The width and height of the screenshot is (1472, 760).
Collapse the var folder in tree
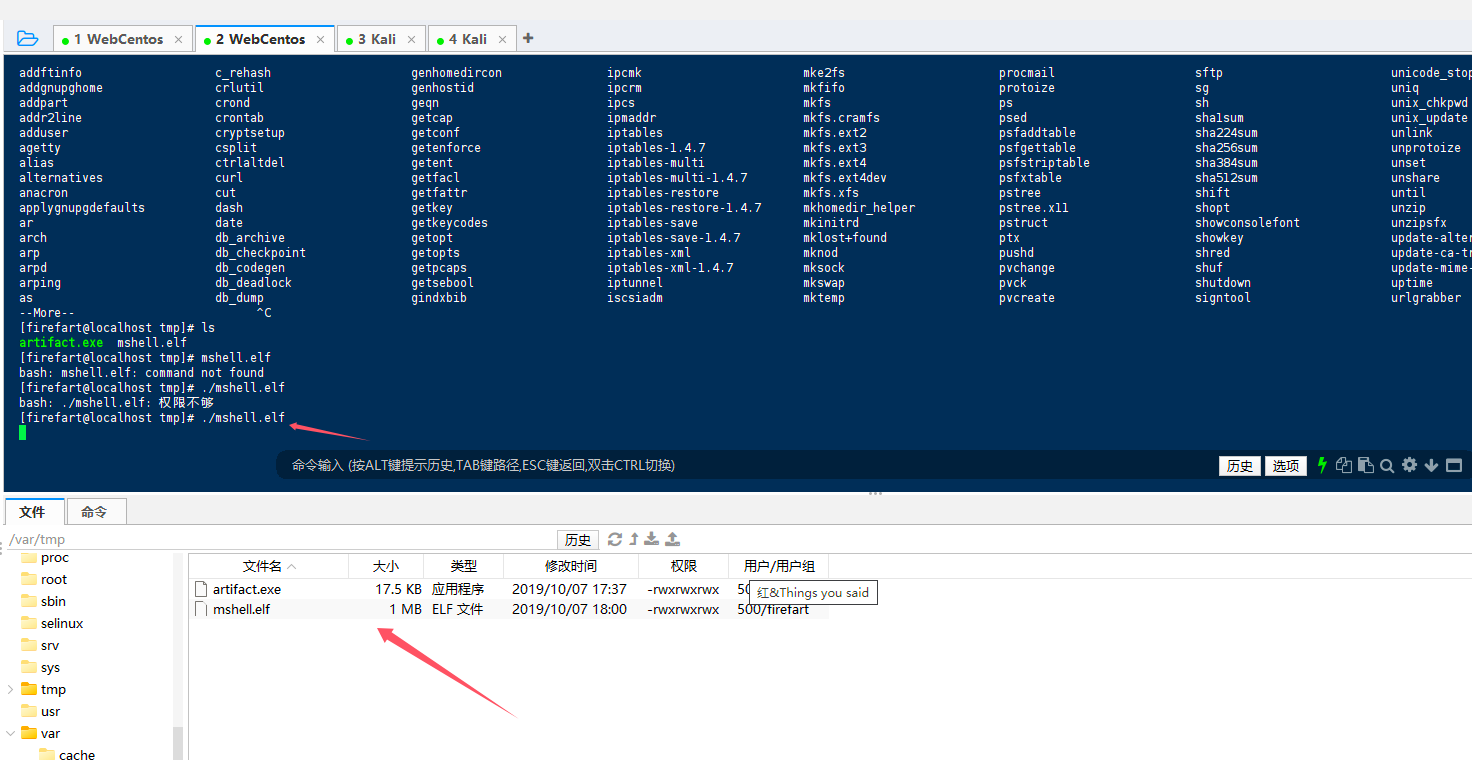(x=11, y=733)
